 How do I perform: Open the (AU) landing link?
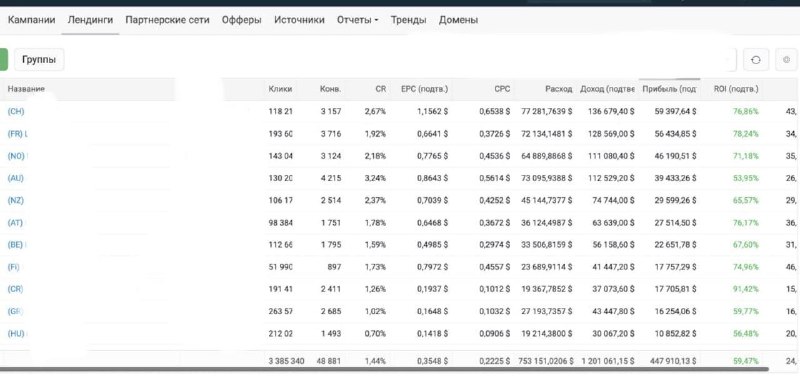tap(15, 178)
